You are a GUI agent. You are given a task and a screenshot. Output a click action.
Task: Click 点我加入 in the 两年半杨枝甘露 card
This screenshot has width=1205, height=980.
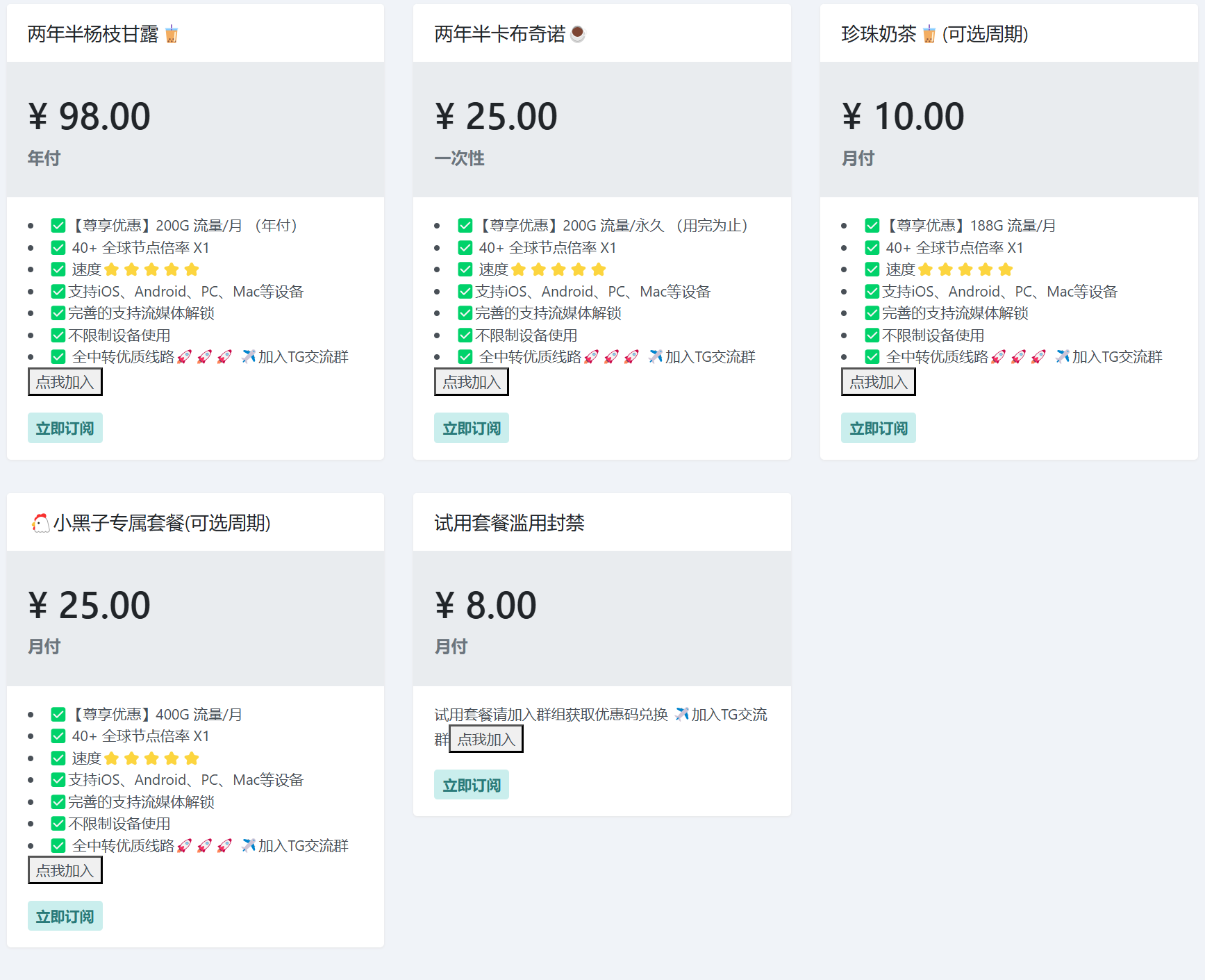click(x=65, y=382)
